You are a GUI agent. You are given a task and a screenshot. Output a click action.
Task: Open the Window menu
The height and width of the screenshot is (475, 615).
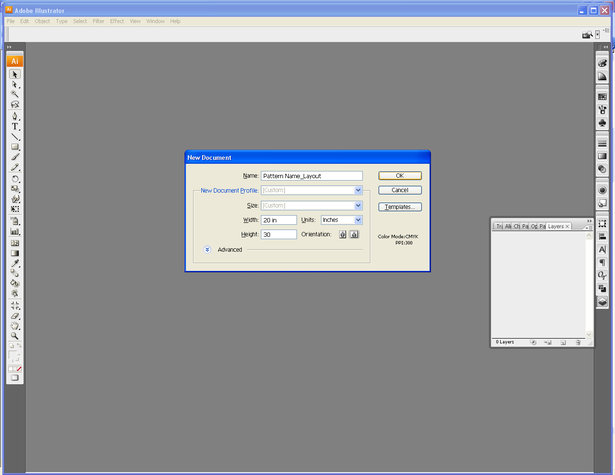coord(155,21)
